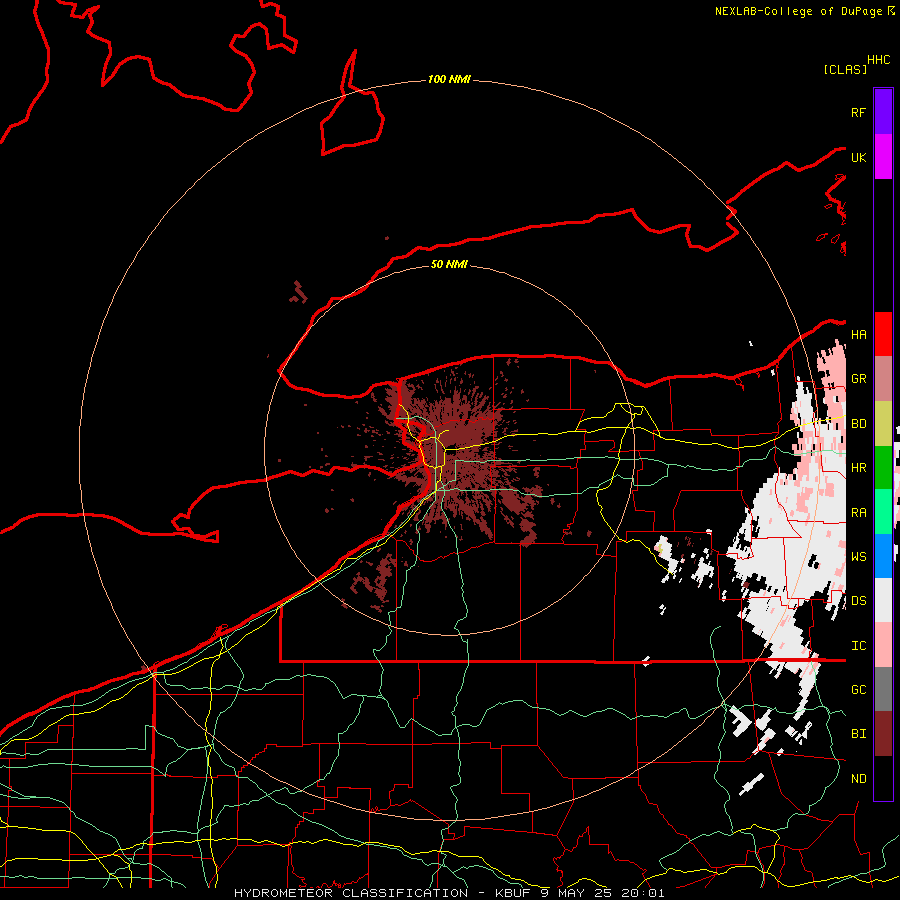The width and height of the screenshot is (900, 900).
Task: Click the 100 NMI range ring label
Action: pyautogui.click(x=449, y=79)
